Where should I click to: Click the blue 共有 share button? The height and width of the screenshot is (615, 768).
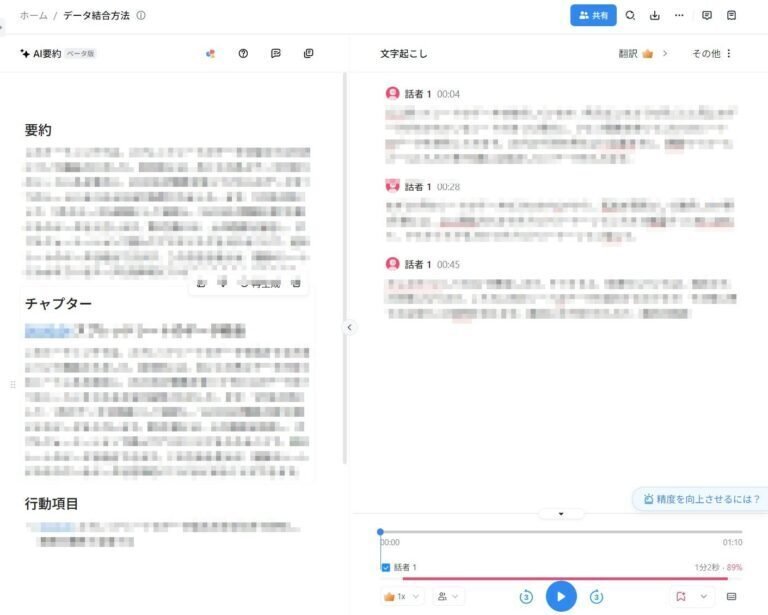pyautogui.click(x=593, y=16)
